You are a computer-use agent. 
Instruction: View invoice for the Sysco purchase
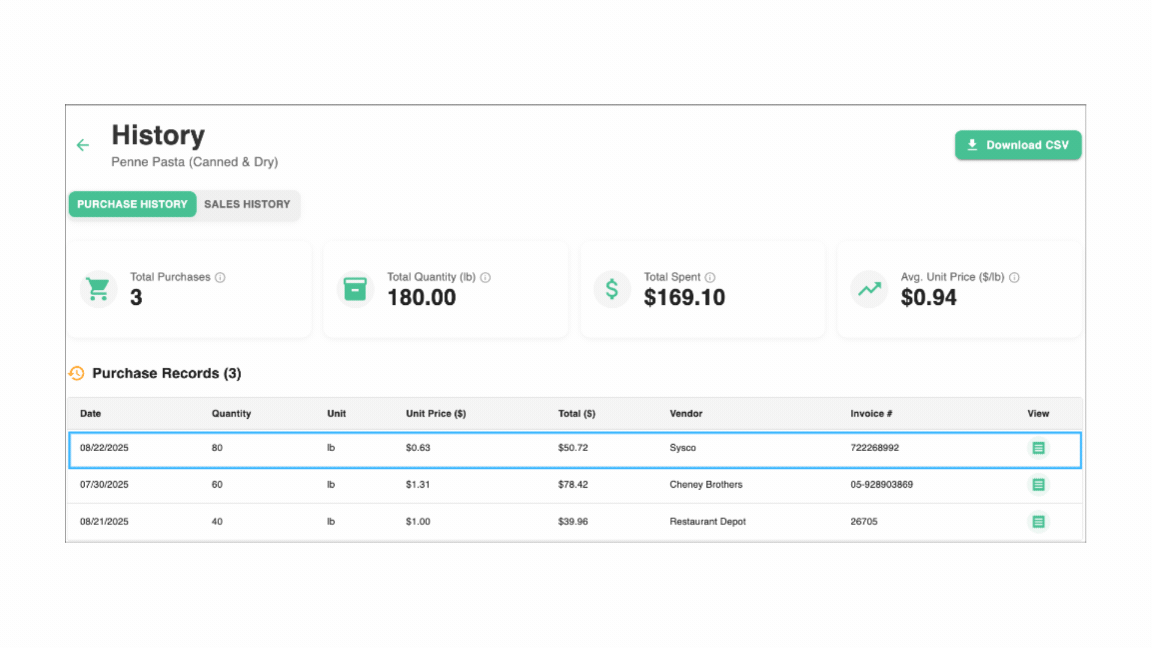[x=1038, y=448]
